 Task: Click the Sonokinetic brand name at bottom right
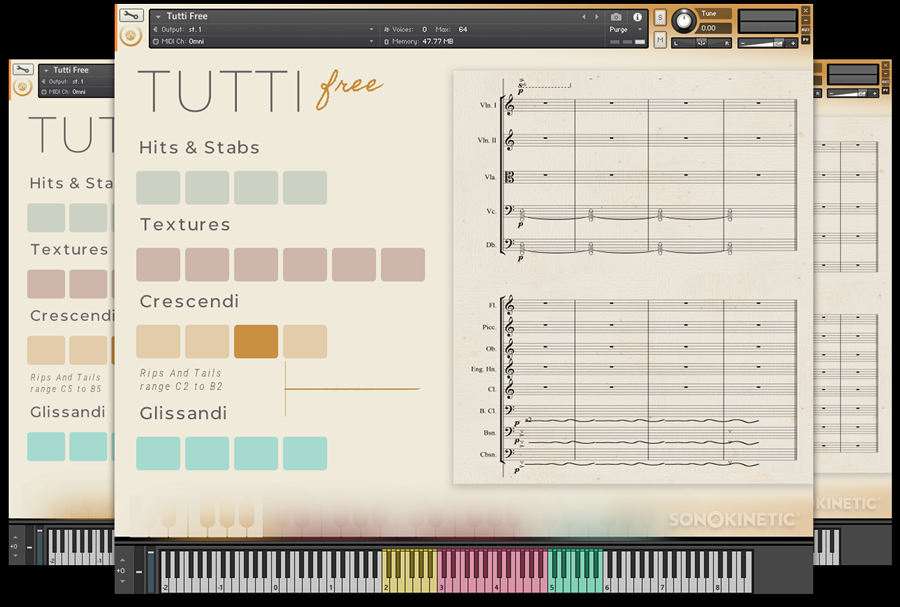point(732,519)
